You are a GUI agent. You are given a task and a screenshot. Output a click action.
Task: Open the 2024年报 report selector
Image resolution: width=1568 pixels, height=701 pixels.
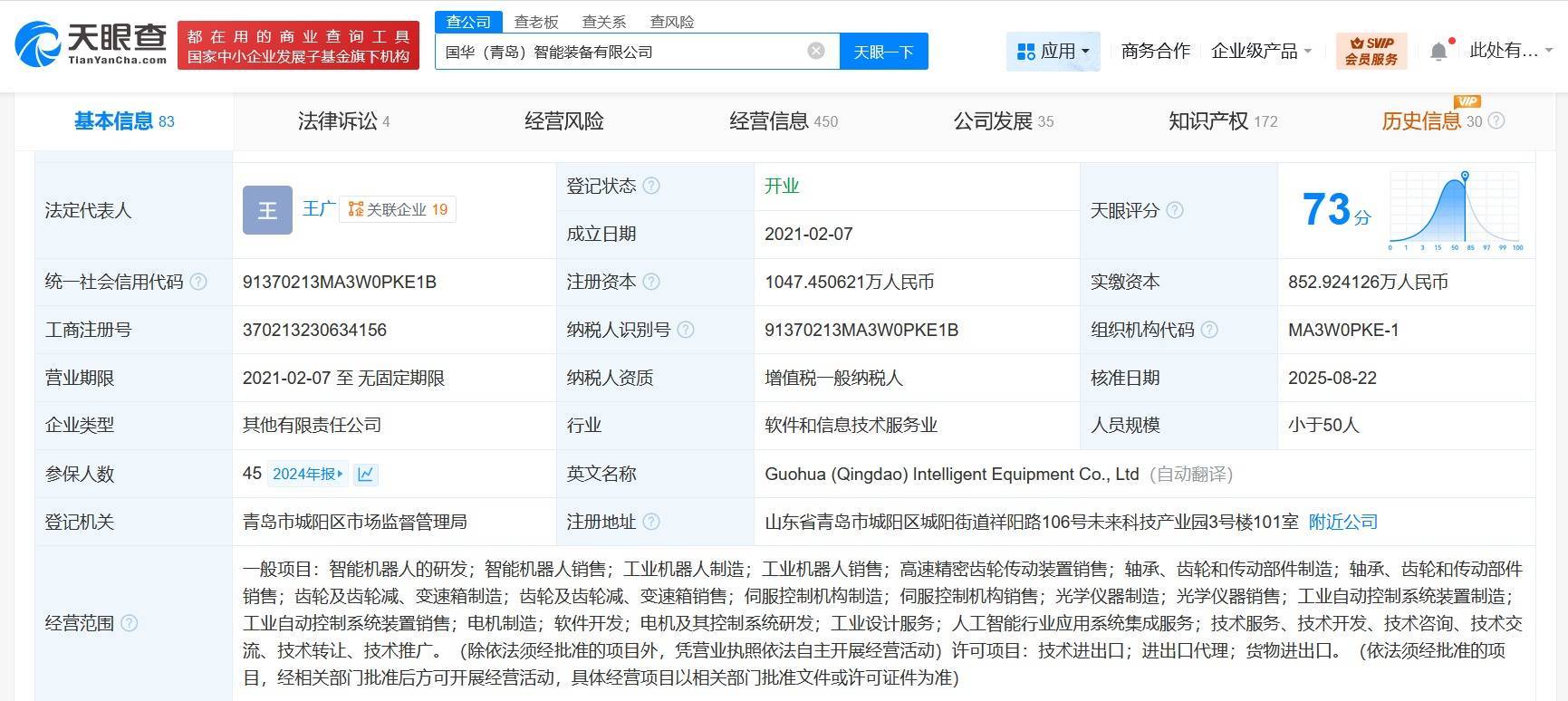[x=308, y=474]
